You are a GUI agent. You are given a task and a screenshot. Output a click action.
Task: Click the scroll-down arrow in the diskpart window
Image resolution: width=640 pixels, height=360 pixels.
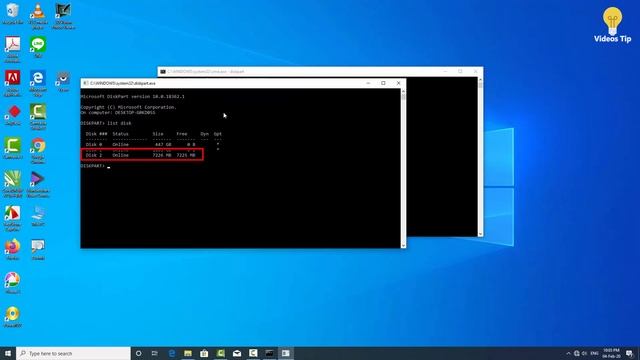pos(403,245)
